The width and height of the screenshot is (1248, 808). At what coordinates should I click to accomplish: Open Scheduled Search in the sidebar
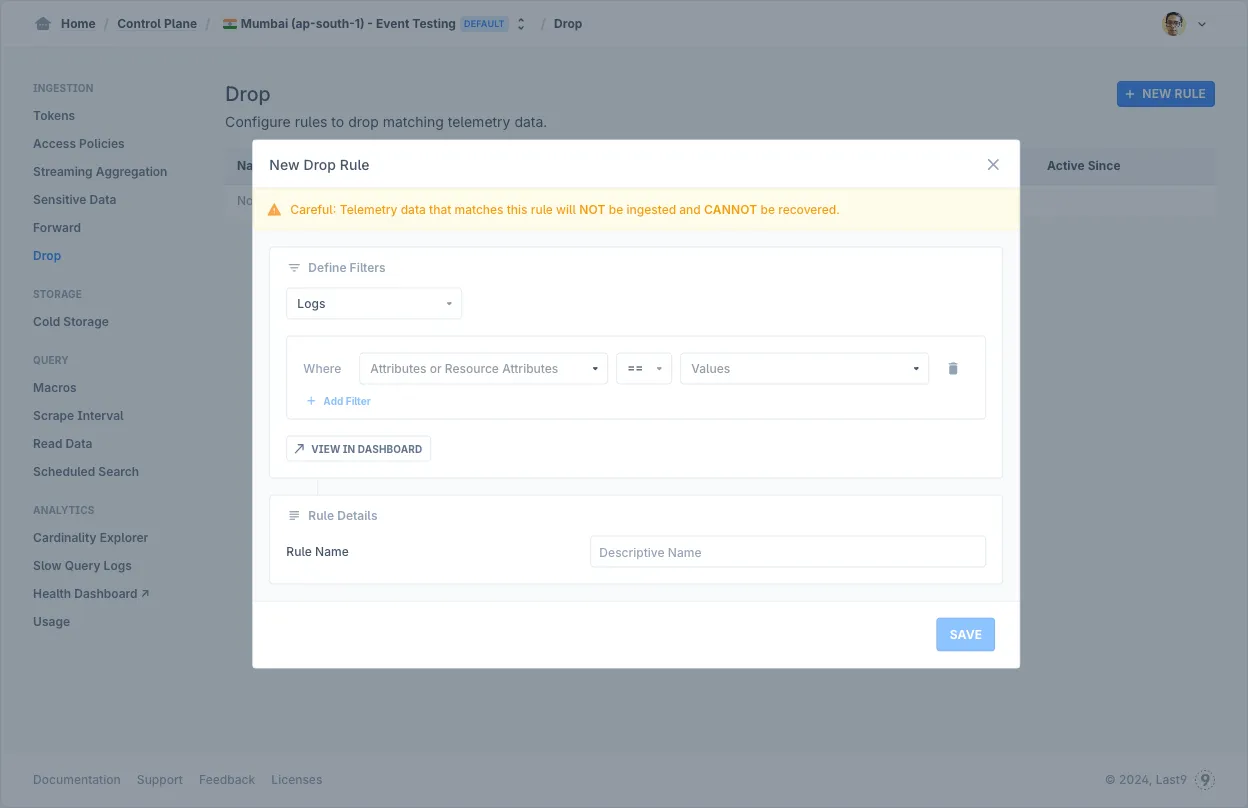[x=86, y=472]
